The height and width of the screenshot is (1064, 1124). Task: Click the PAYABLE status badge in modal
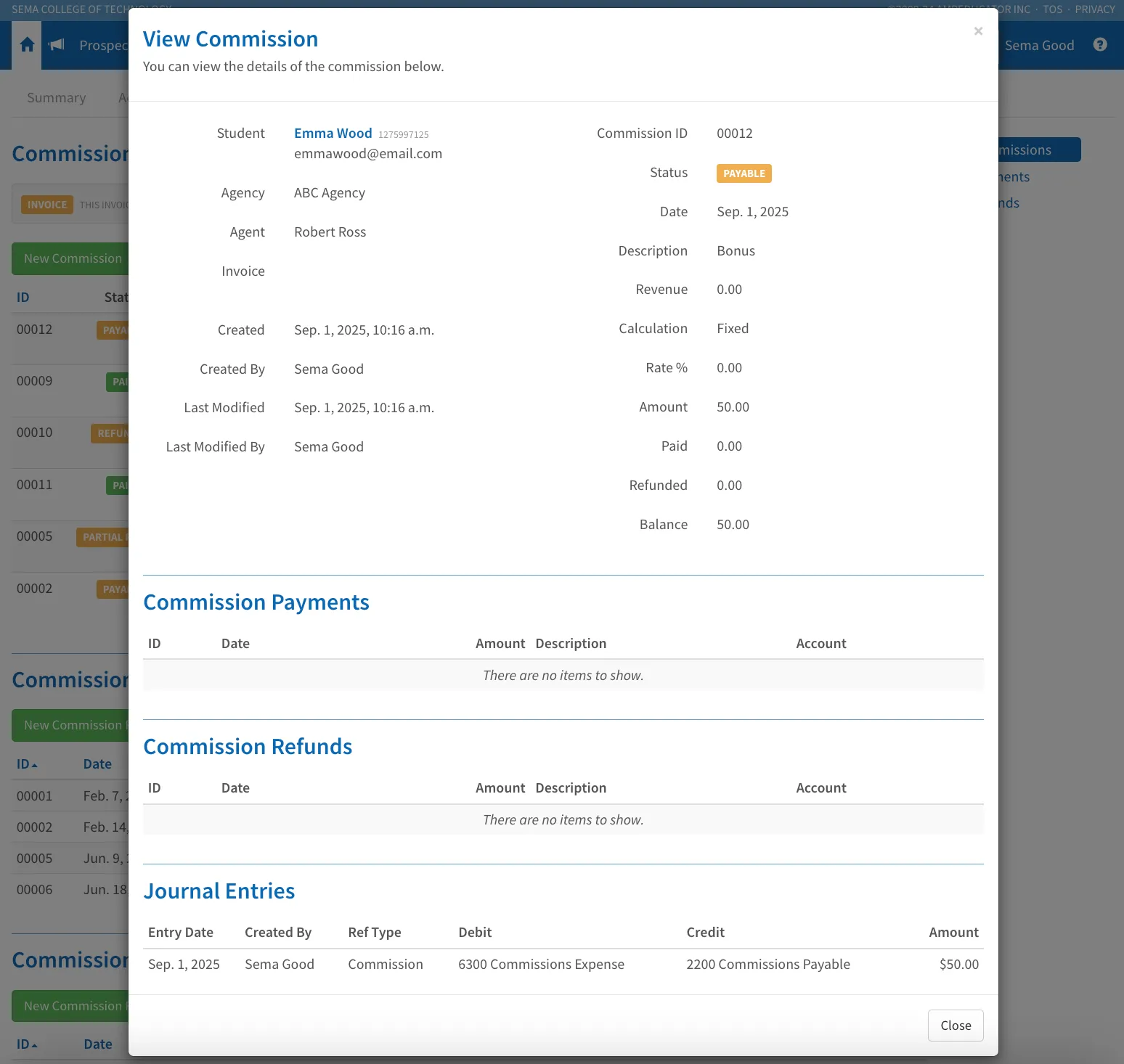pos(744,173)
